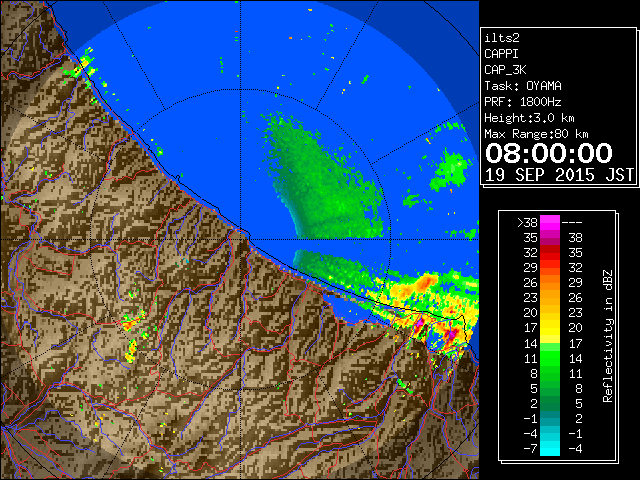
Task: Click the "Max Range:80 km" text
Action: (x=536, y=134)
